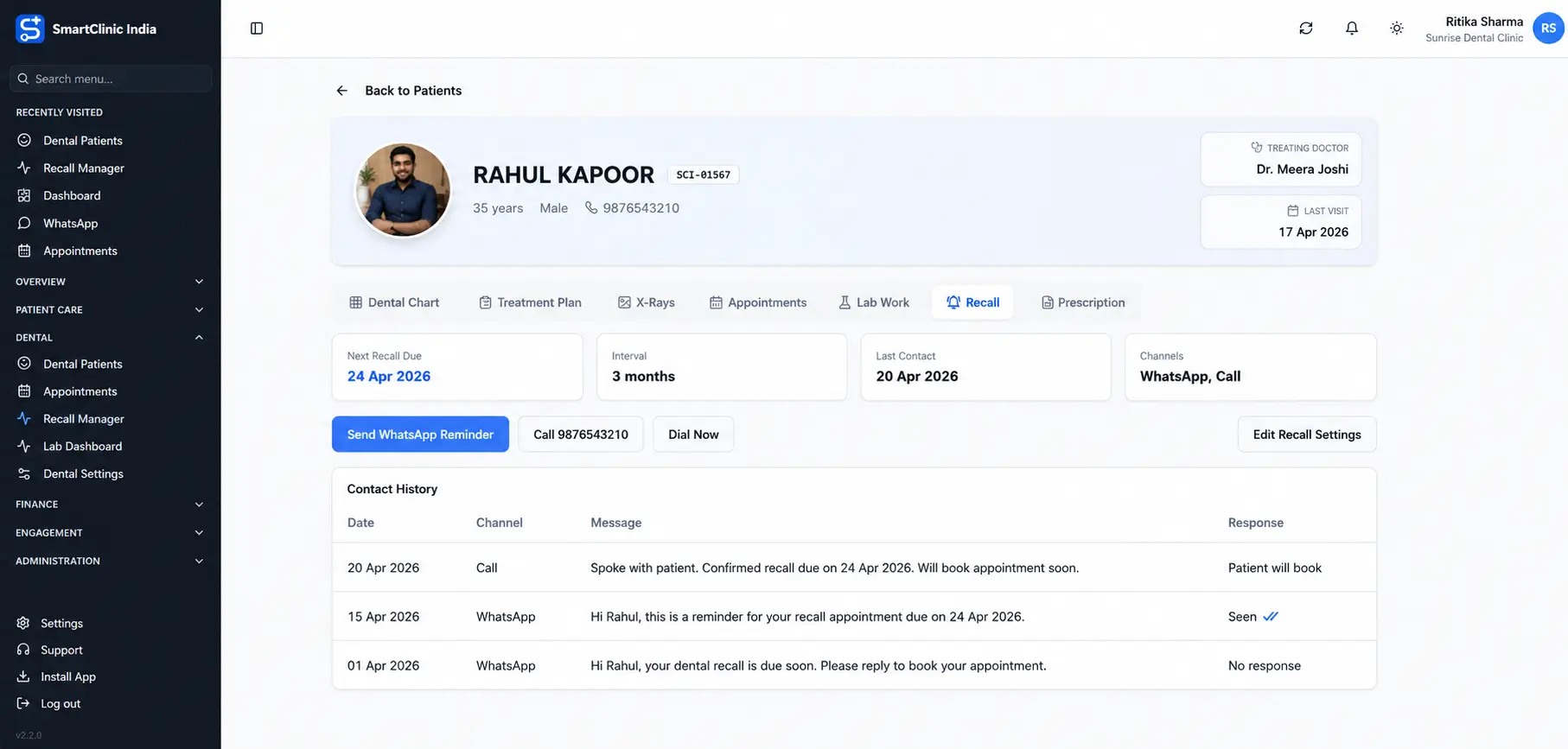This screenshot has width=1568, height=749.
Task: Click the back arrow icon
Action: pos(342,91)
